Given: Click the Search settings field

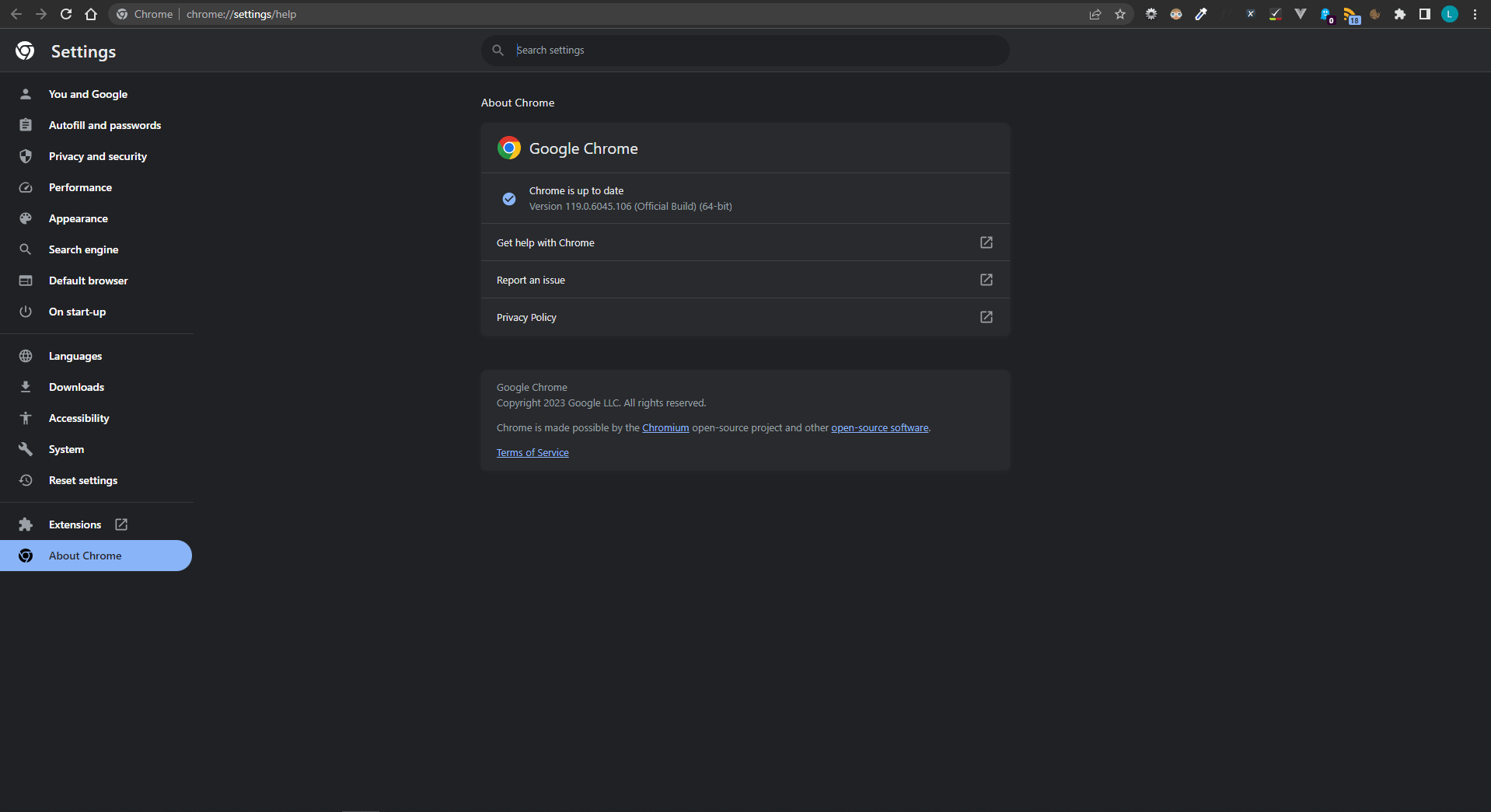Looking at the screenshot, I should tap(744, 50).
